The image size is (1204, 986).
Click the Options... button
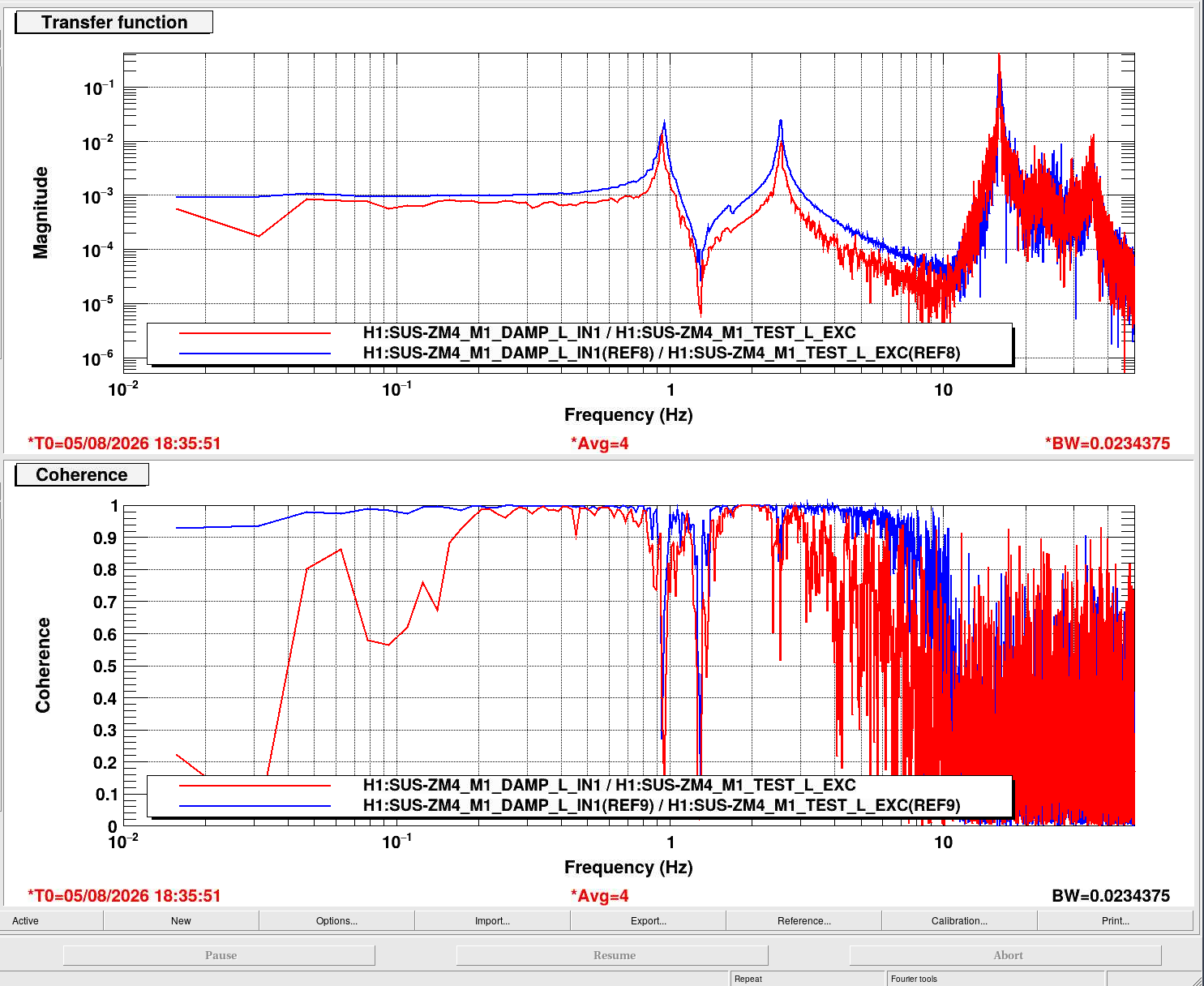(336, 920)
